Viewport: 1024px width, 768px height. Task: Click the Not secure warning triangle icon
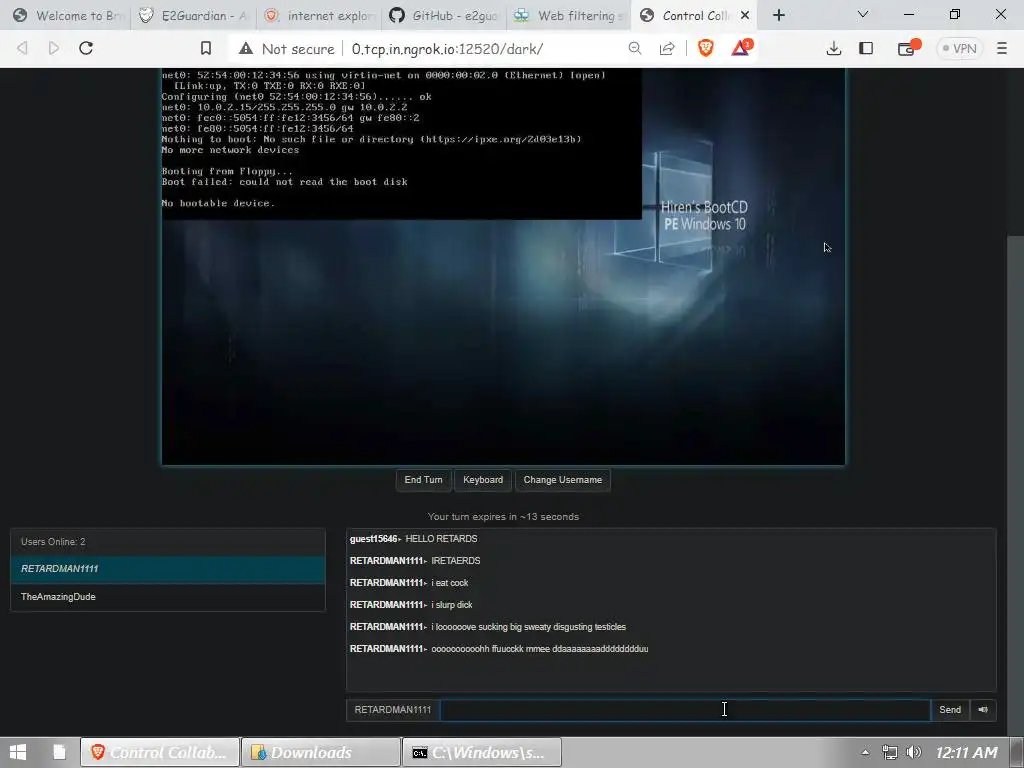[x=246, y=49]
